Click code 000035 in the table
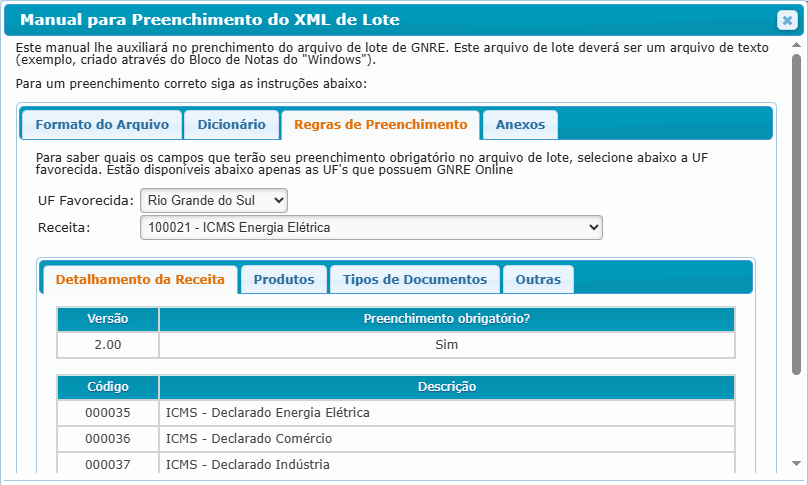The height and width of the screenshot is (485, 808). pyautogui.click(x=108, y=413)
